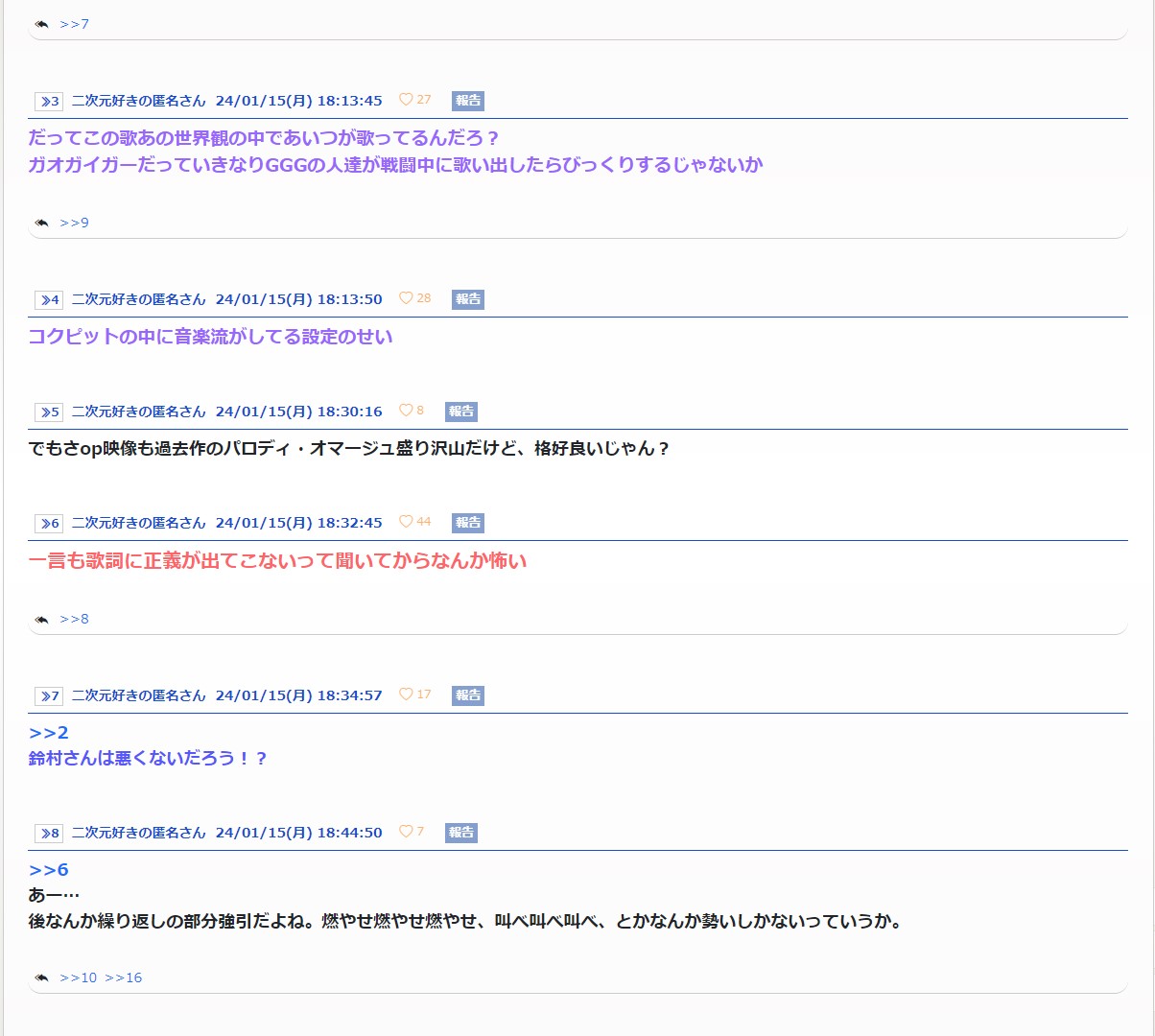Open reply link >>10 under post 8
The height and width of the screenshot is (1036, 1155).
click(79, 977)
